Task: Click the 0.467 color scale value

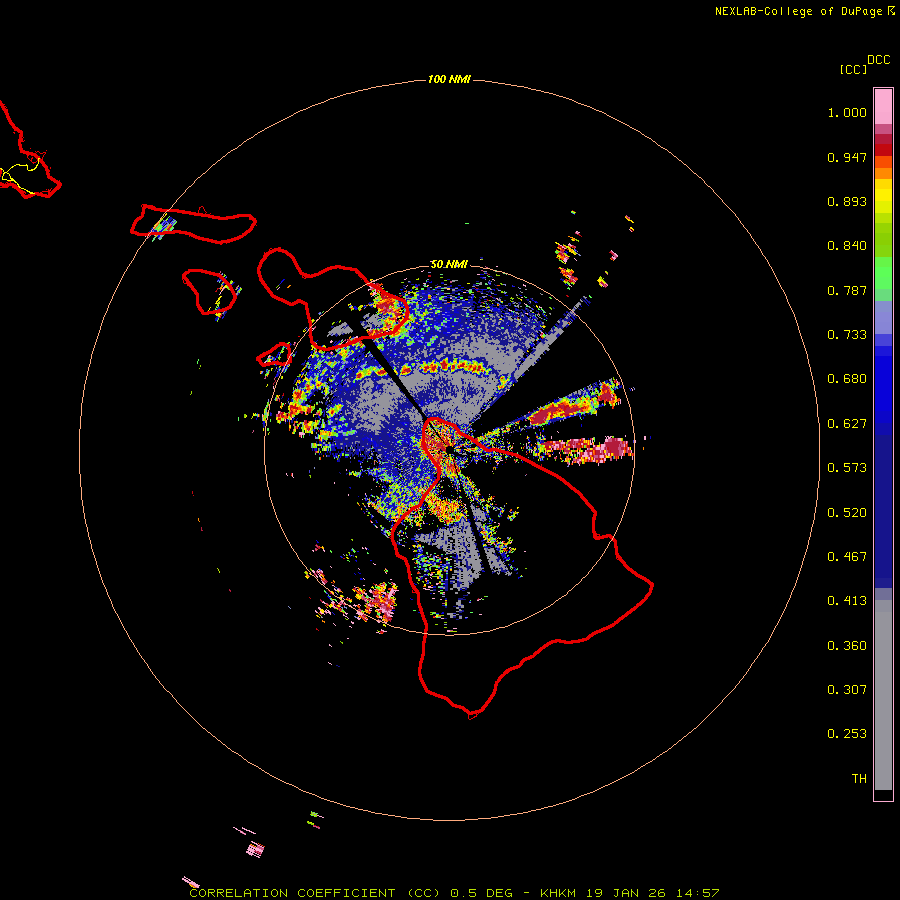Action: (847, 557)
